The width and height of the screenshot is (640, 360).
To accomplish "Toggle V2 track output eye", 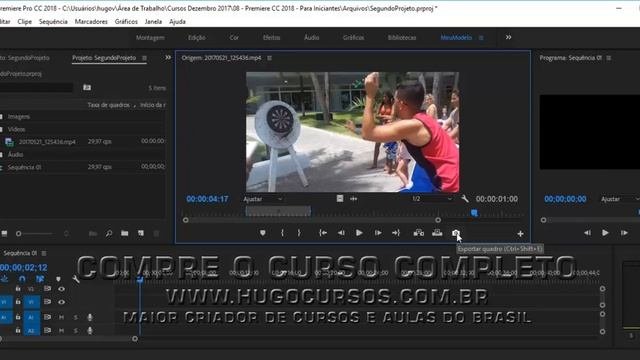I will [61, 289].
